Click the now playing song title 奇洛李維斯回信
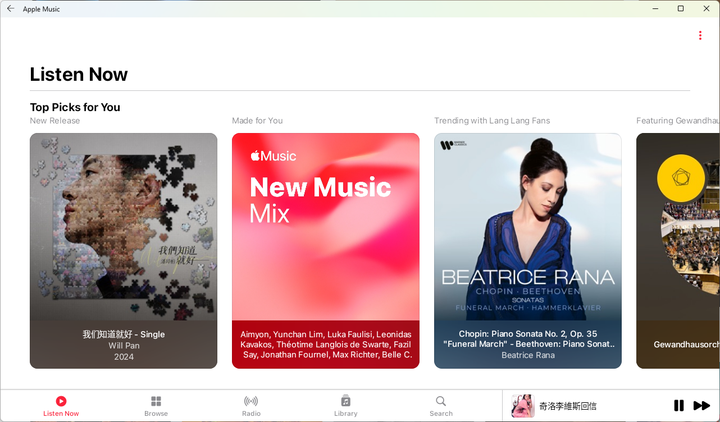The image size is (720, 422). [x=568, y=406]
